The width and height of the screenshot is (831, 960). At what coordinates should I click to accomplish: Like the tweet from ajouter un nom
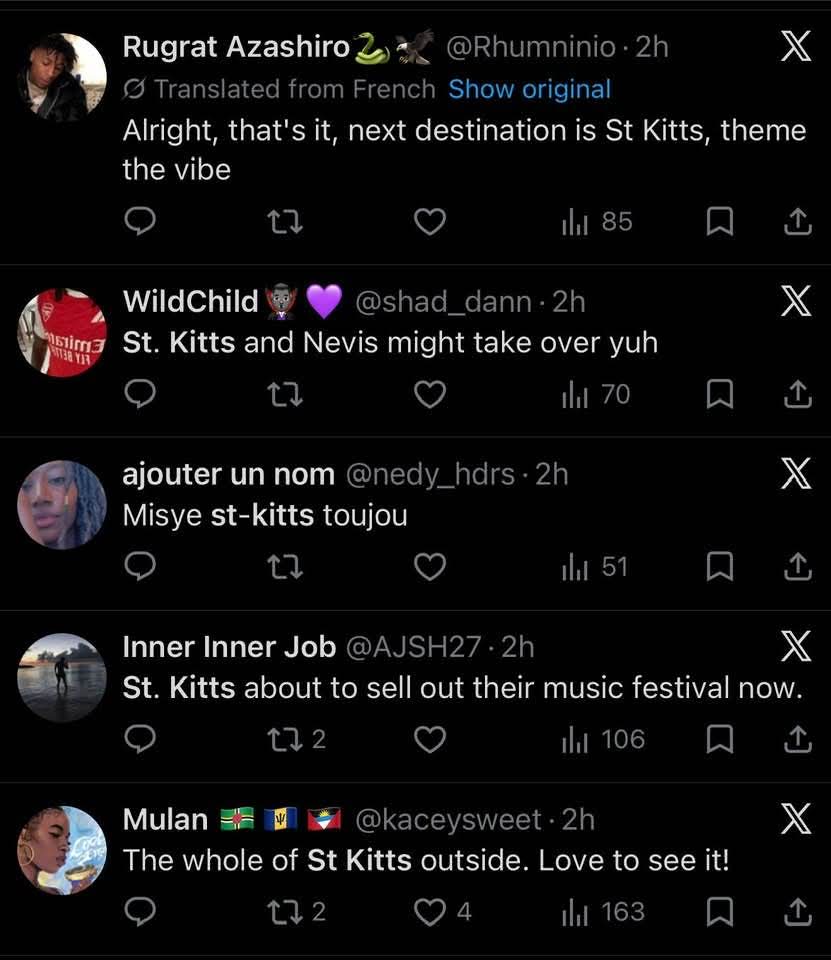(x=430, y=567)
